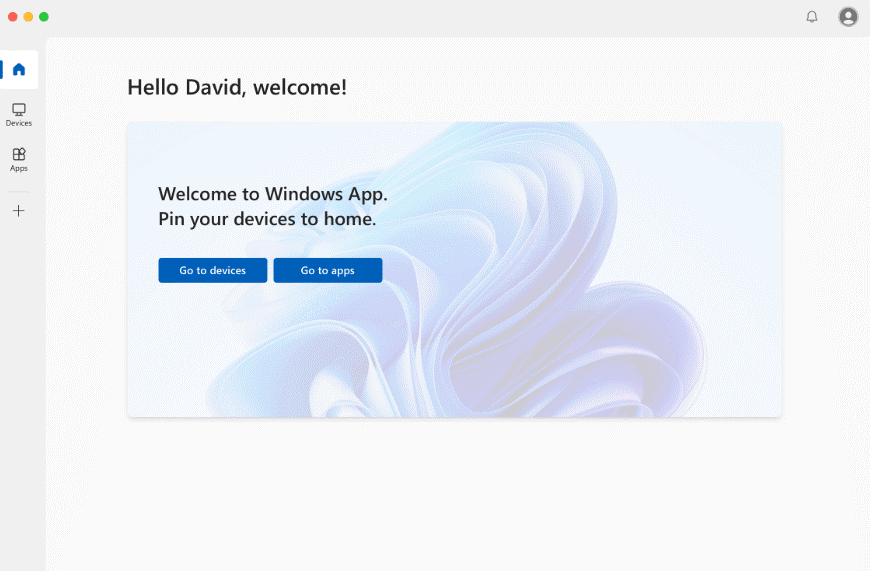Click the green maximize window button

44,17
